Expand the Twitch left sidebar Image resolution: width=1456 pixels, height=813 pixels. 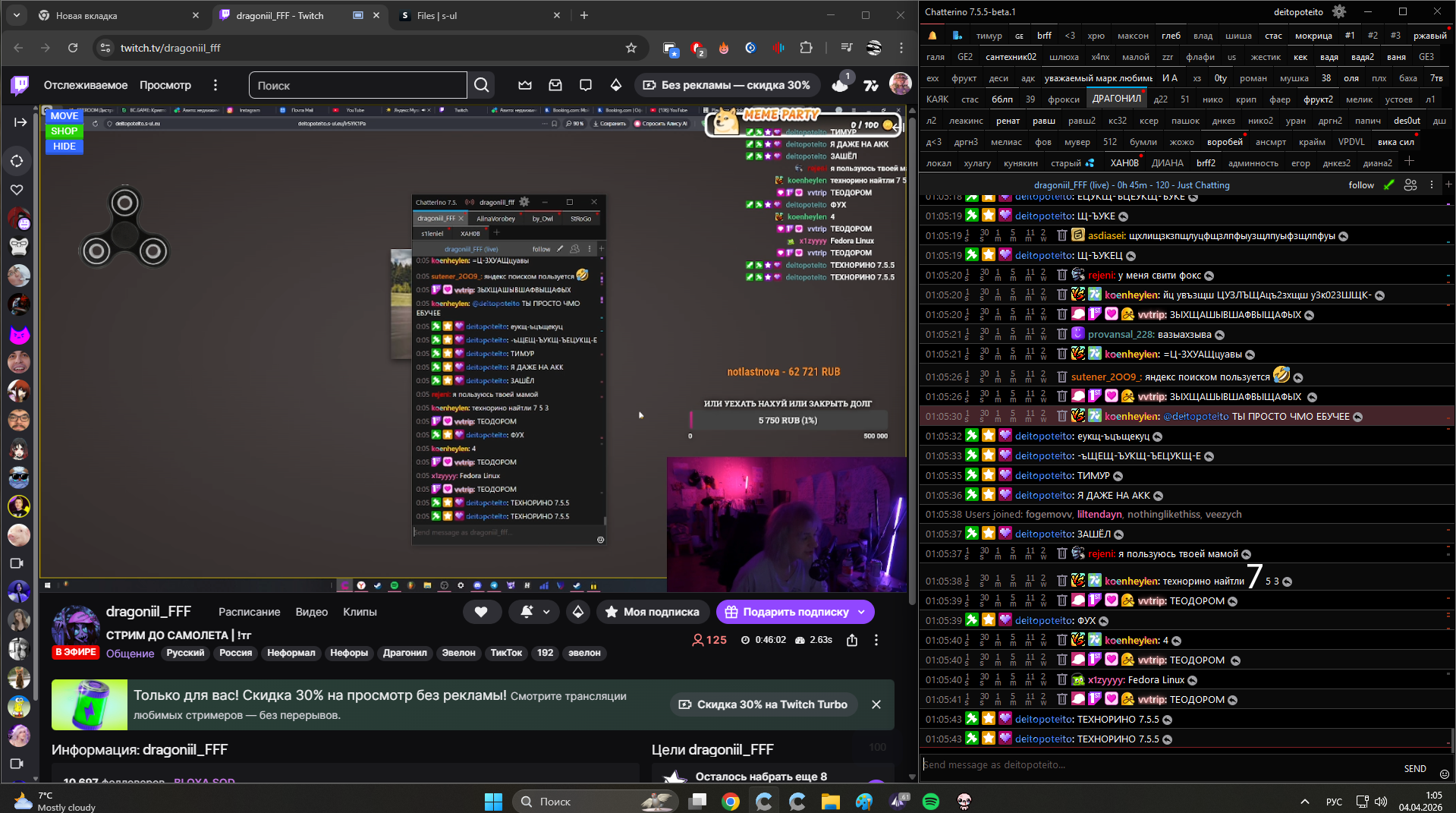(x=20, y=122)
